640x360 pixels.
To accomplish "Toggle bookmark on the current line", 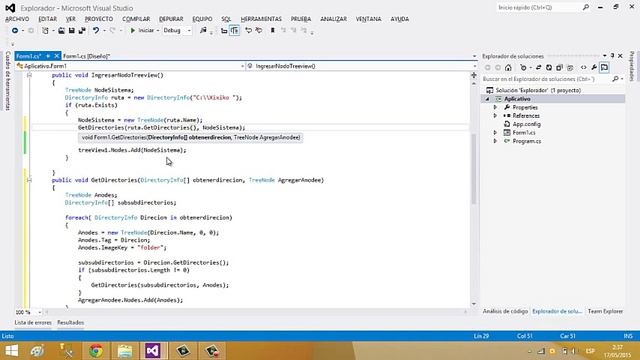I will (x=273, y=31).
